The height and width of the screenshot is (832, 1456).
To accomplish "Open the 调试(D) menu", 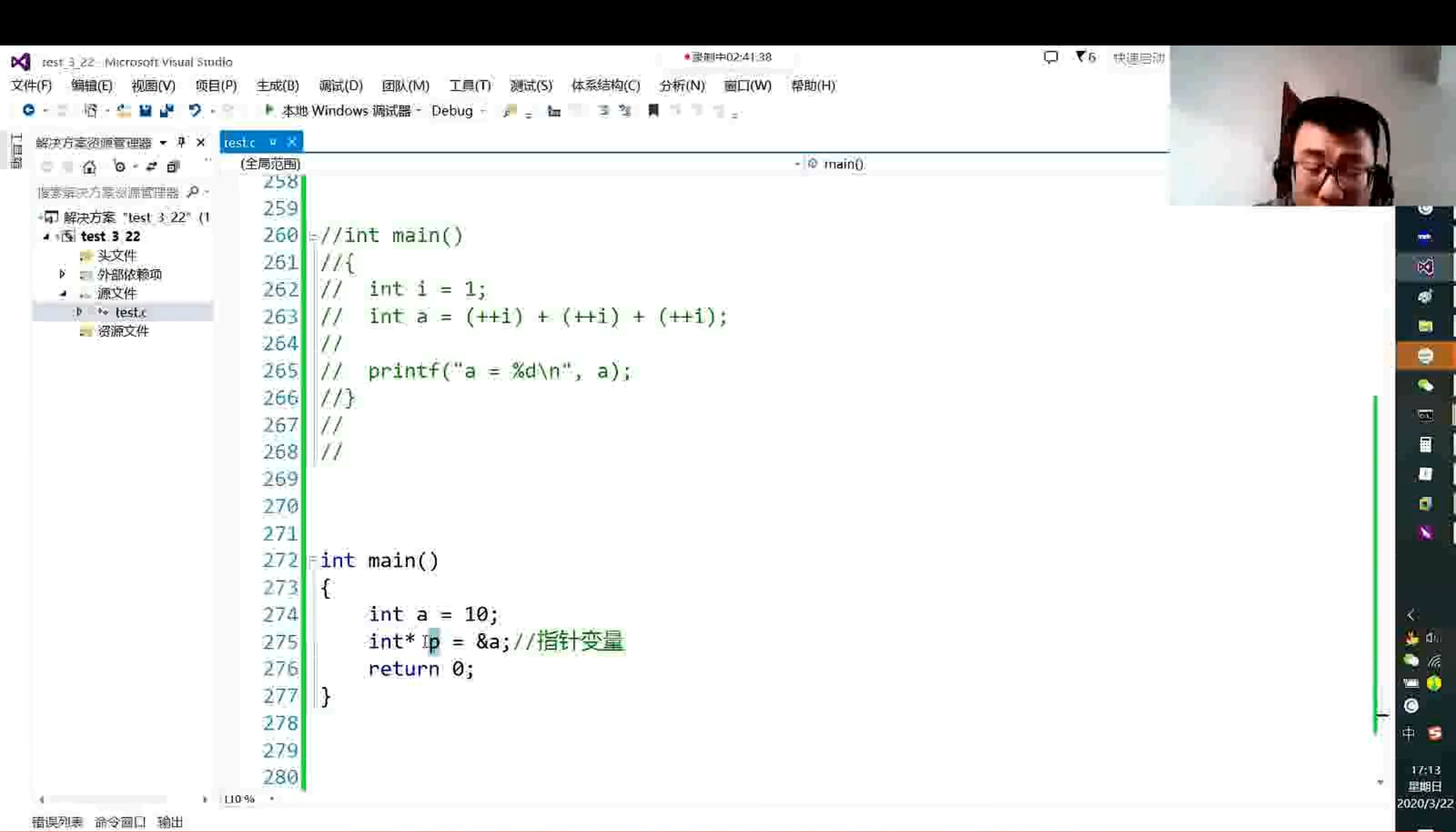I will (341, 86).
